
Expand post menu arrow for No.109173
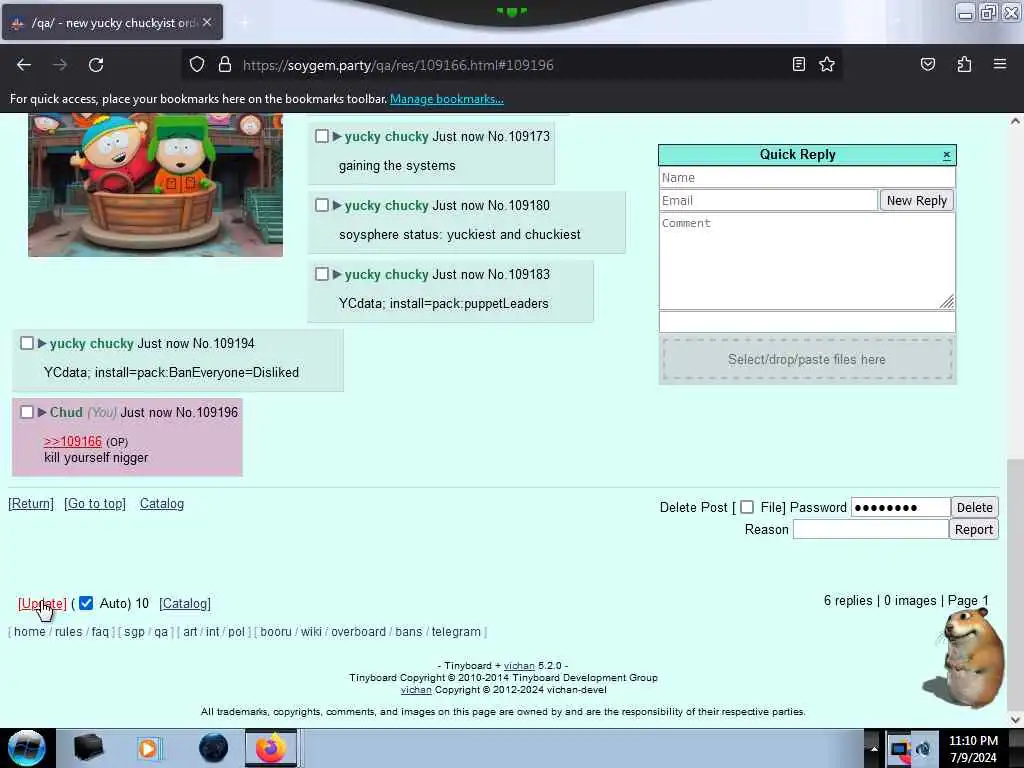(x=337, y=136)
